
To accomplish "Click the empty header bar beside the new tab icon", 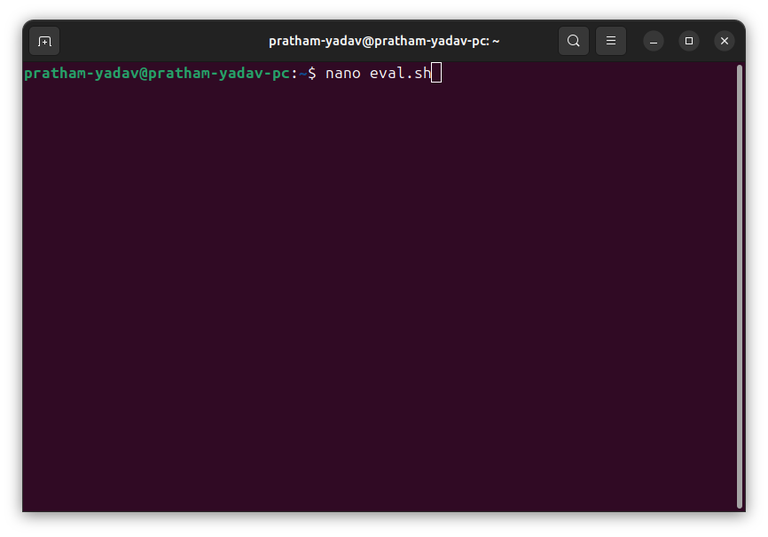I will point(162,41).
